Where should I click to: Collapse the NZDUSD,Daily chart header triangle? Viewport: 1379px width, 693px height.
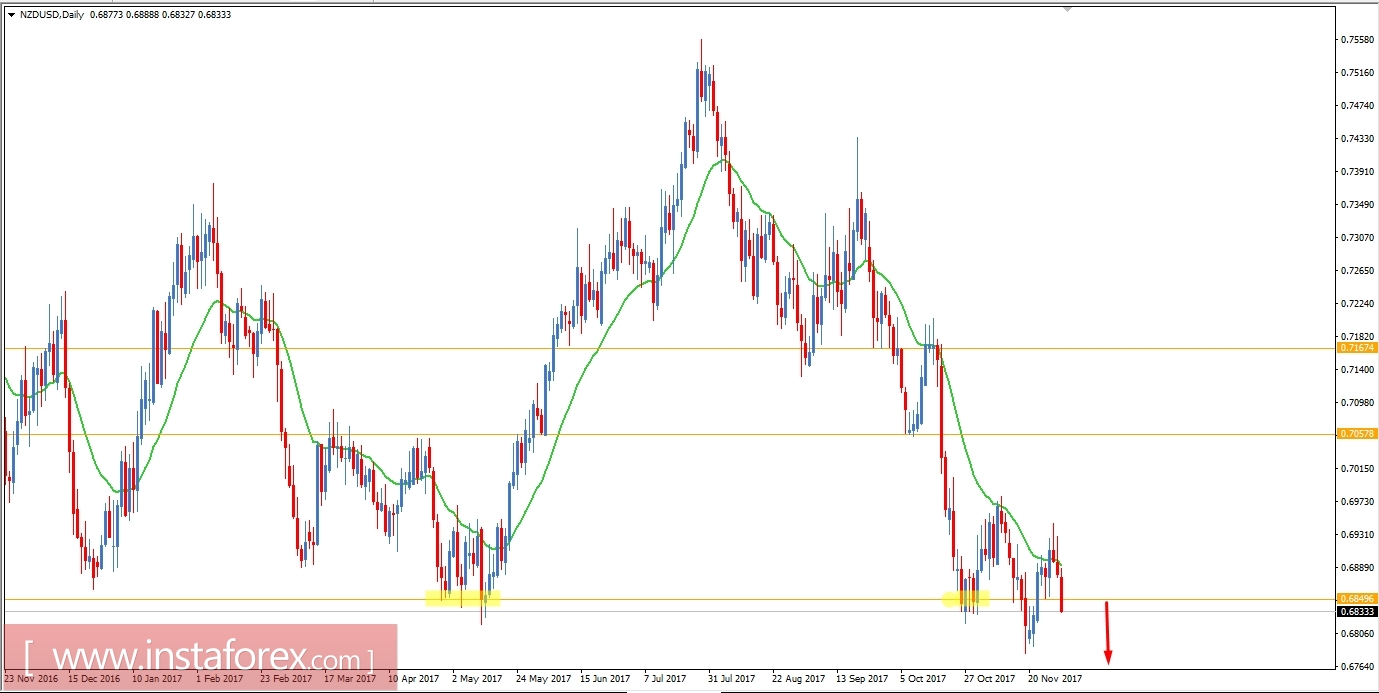[10, 16]
